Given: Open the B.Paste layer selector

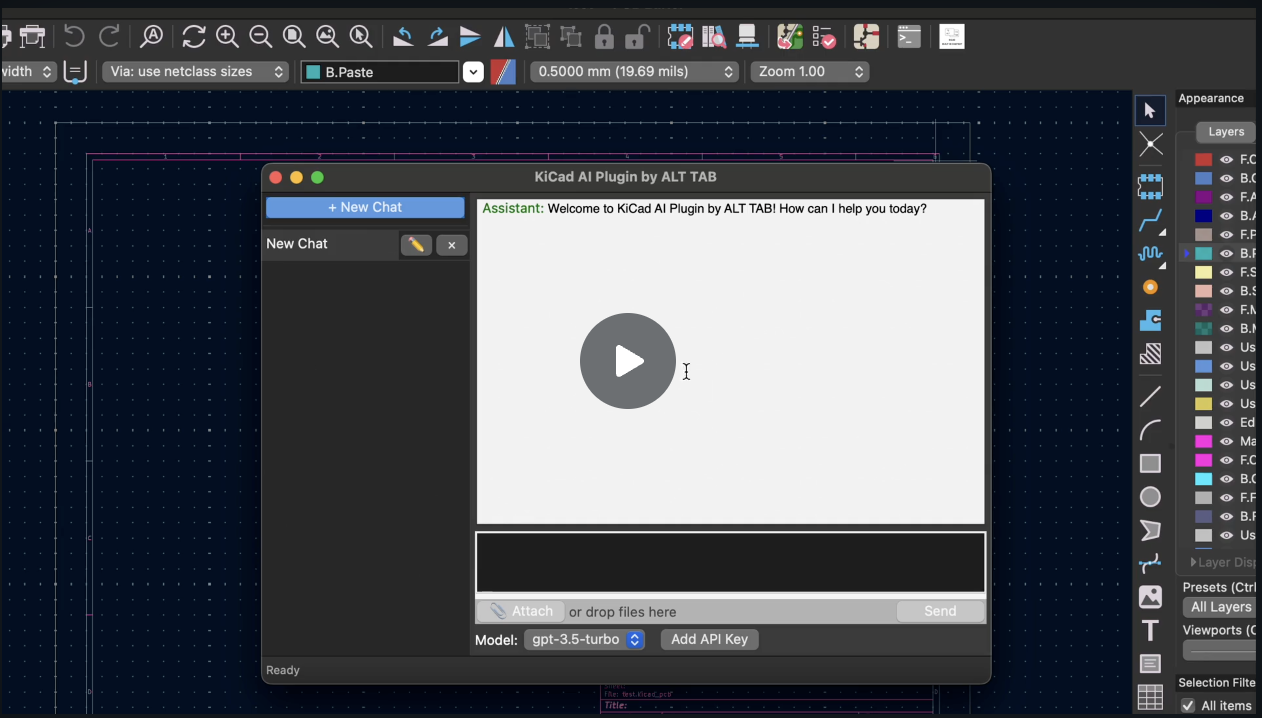Looking at the screenshot, I should point(473,72).
